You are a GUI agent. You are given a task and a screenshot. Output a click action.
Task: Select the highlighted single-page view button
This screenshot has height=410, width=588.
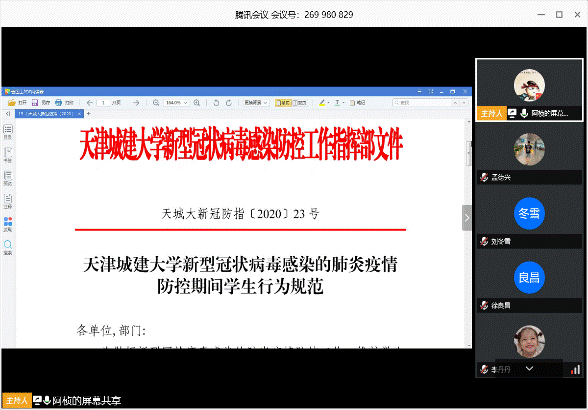tap(283, 102)
